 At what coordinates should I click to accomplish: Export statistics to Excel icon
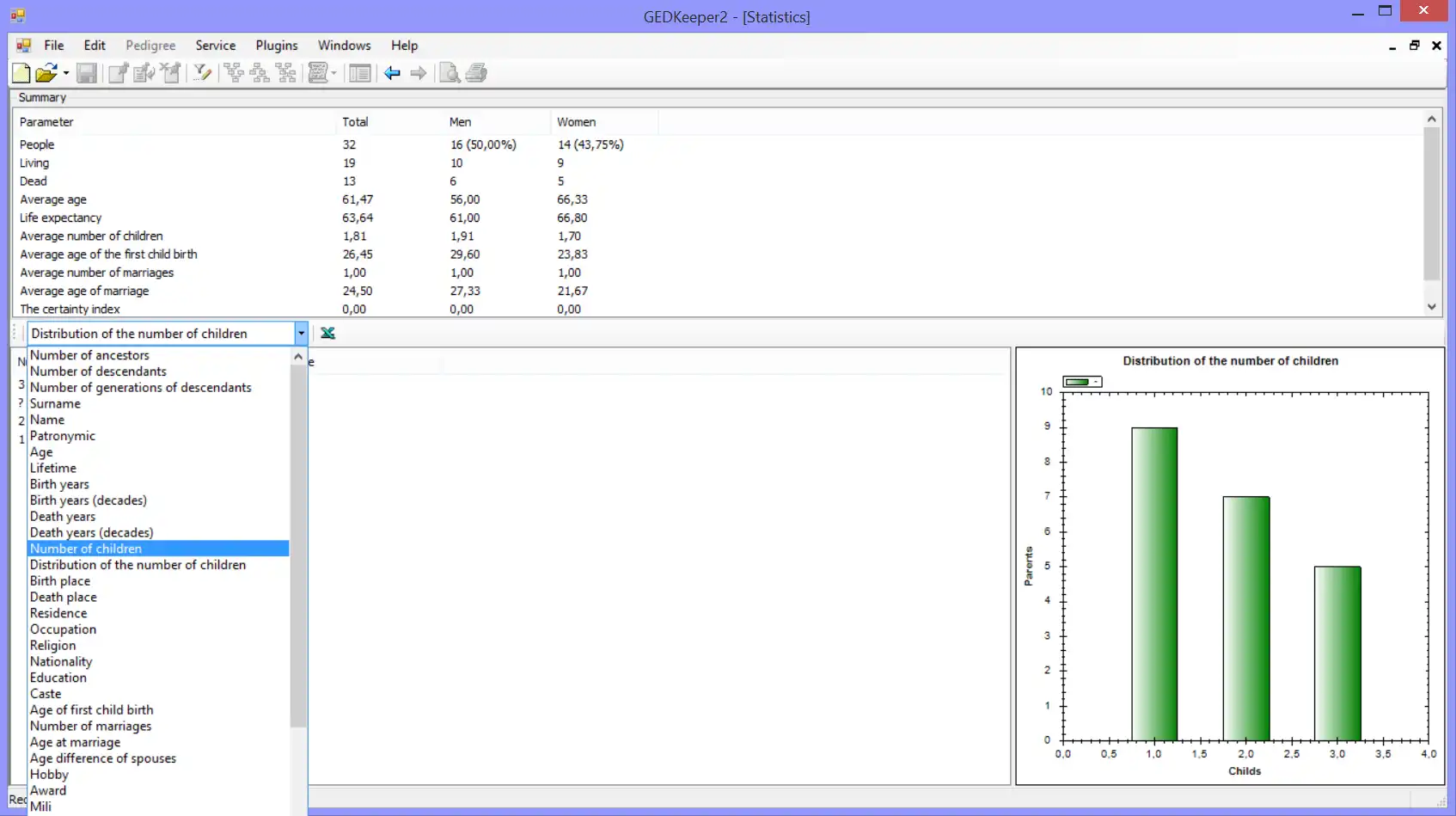click(327, 334)
